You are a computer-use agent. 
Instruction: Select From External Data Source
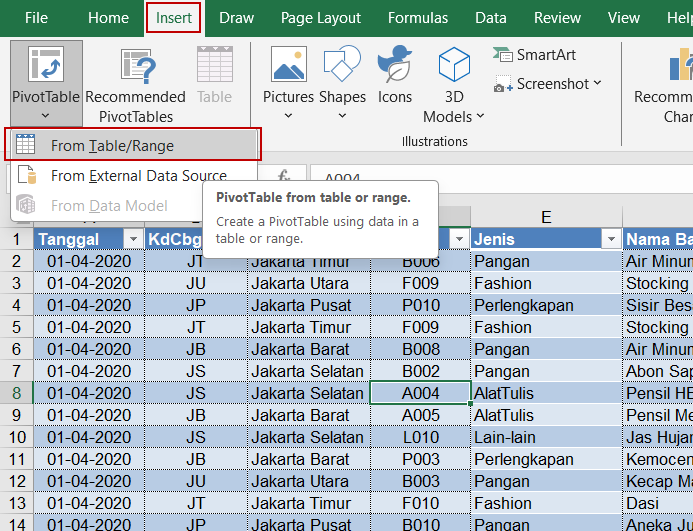[138, 176]
